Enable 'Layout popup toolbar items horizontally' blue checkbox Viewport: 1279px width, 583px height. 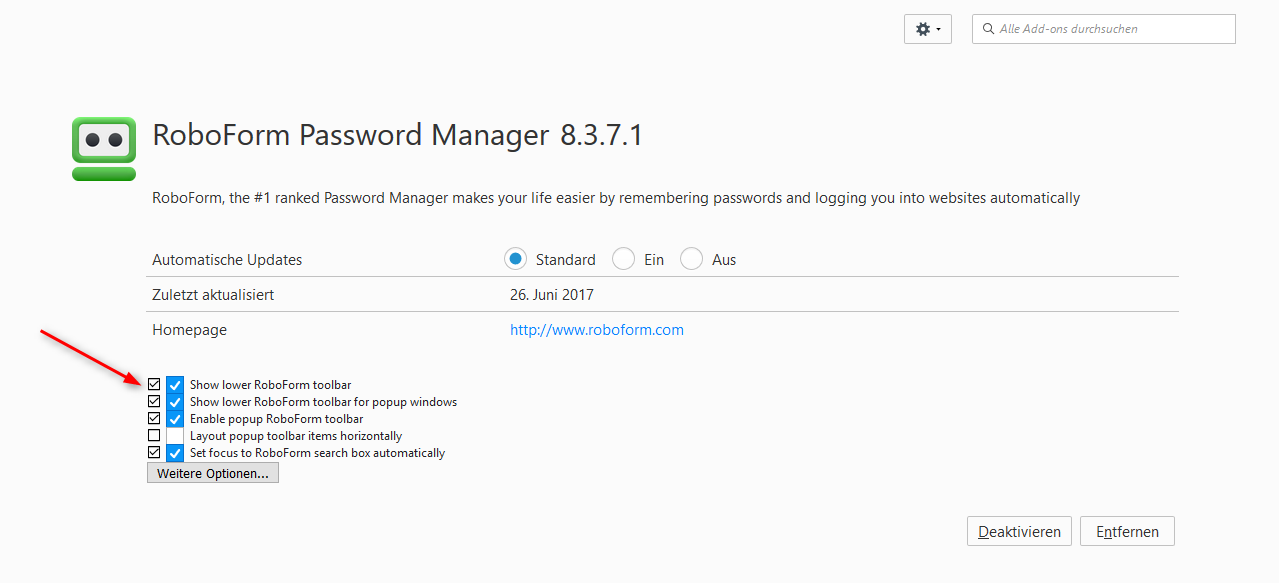tap(175, 436)
